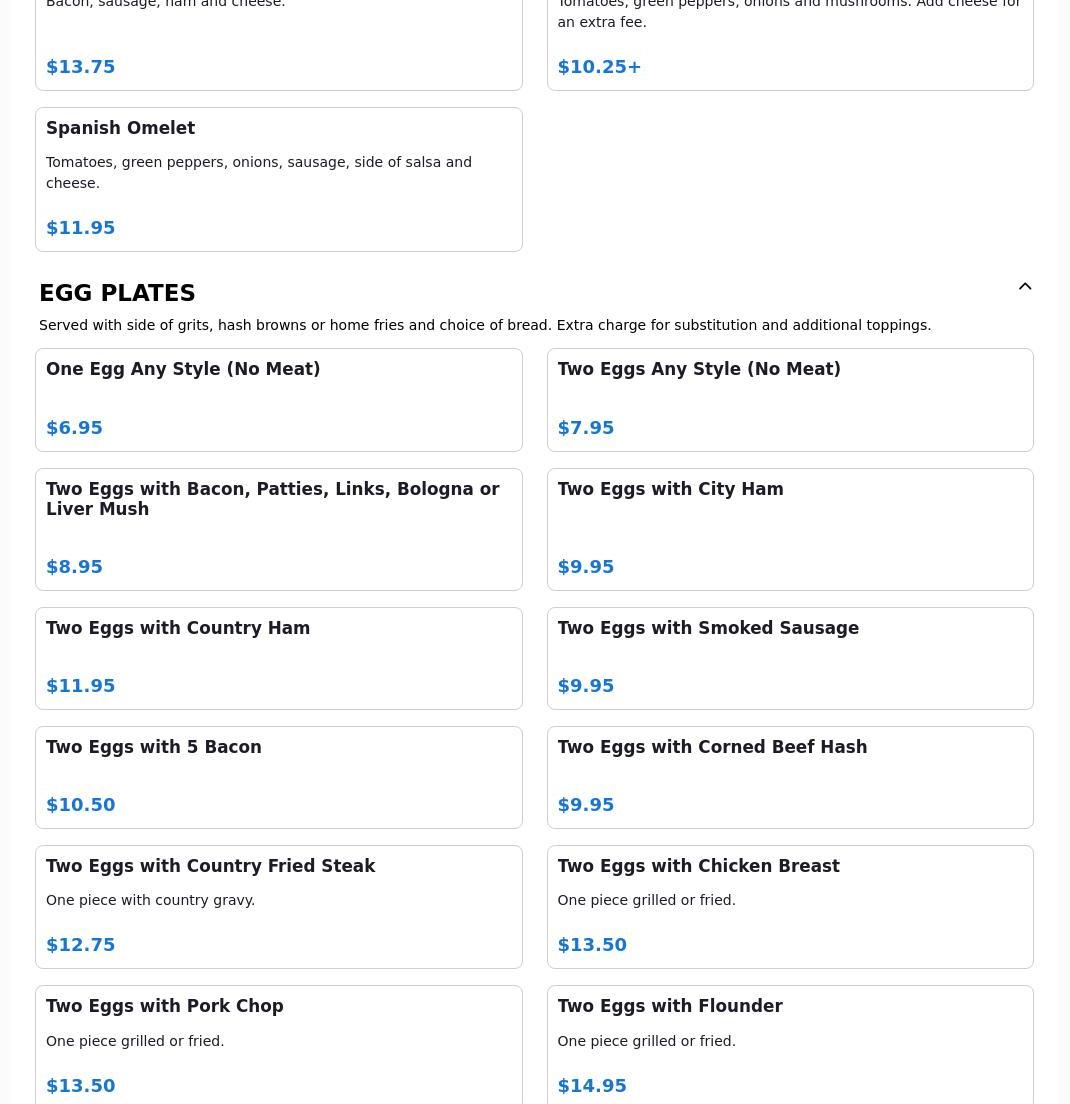Pick Two Eggs with Flounder
Viewport: 1070px width, 1104px height.
coord(789,1044)
